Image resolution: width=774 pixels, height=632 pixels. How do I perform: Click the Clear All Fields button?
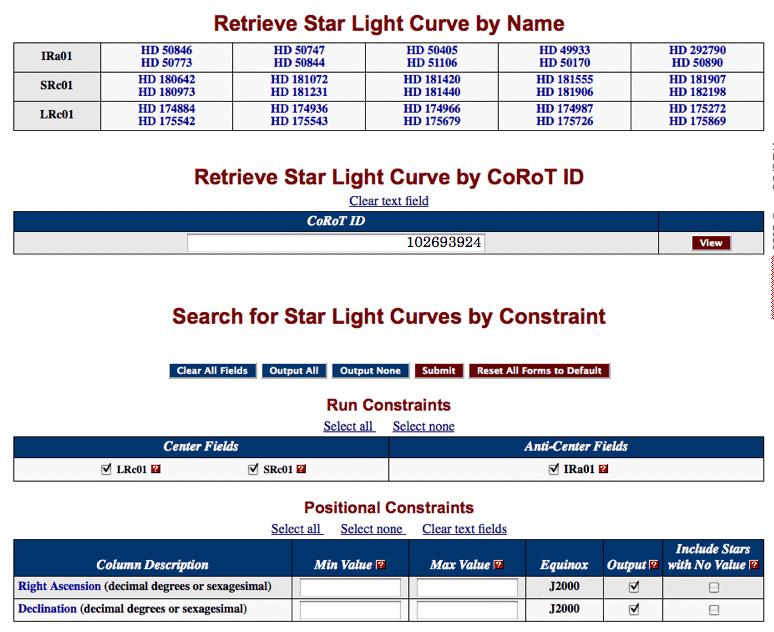coord(212,371)
